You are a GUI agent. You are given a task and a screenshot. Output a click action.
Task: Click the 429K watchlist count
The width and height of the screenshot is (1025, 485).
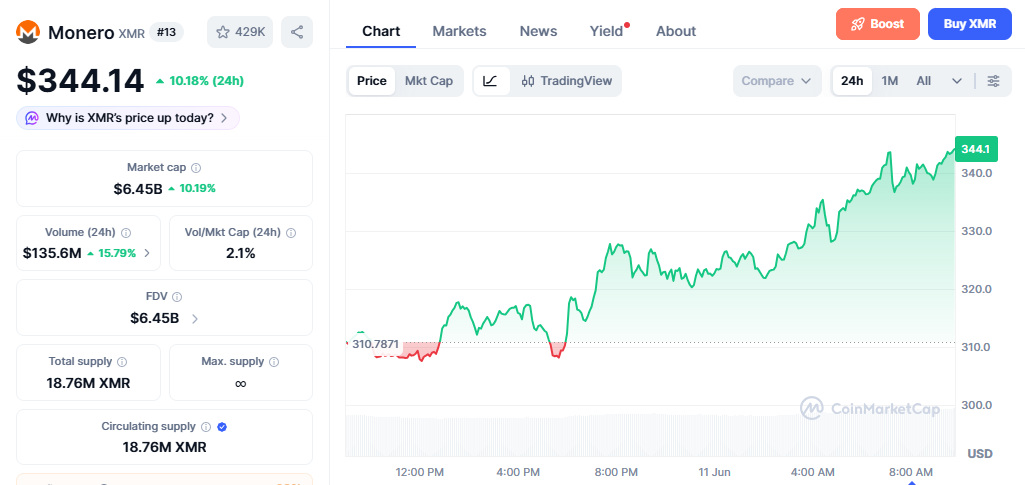[250, 32]
